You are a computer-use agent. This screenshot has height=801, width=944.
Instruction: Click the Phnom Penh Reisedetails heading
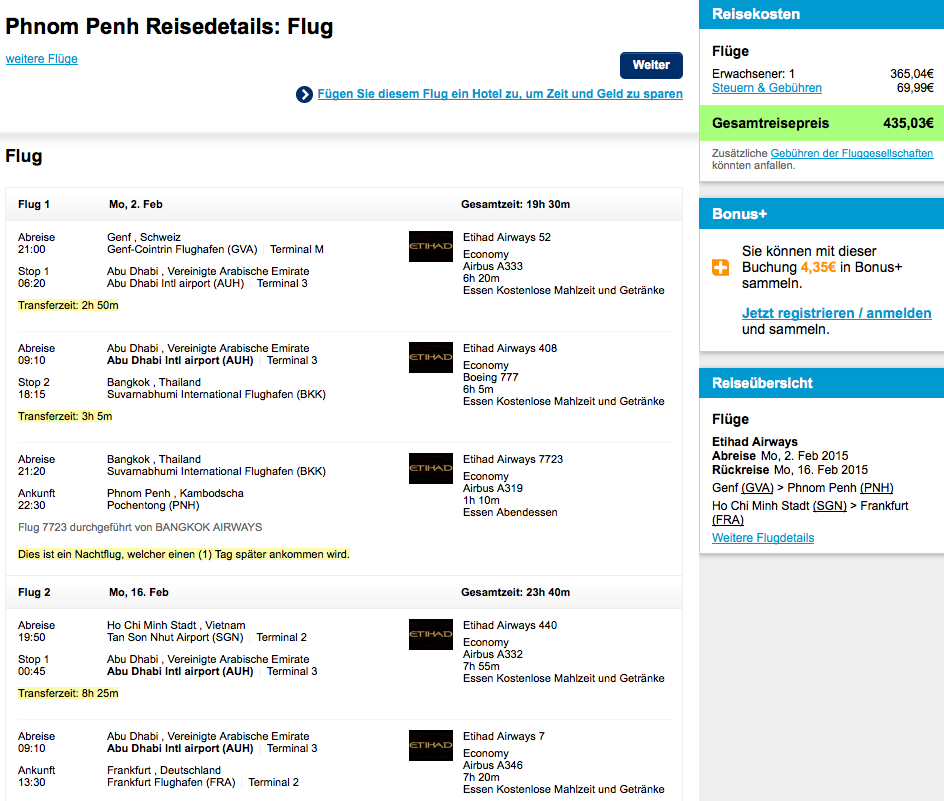point(169,26)
